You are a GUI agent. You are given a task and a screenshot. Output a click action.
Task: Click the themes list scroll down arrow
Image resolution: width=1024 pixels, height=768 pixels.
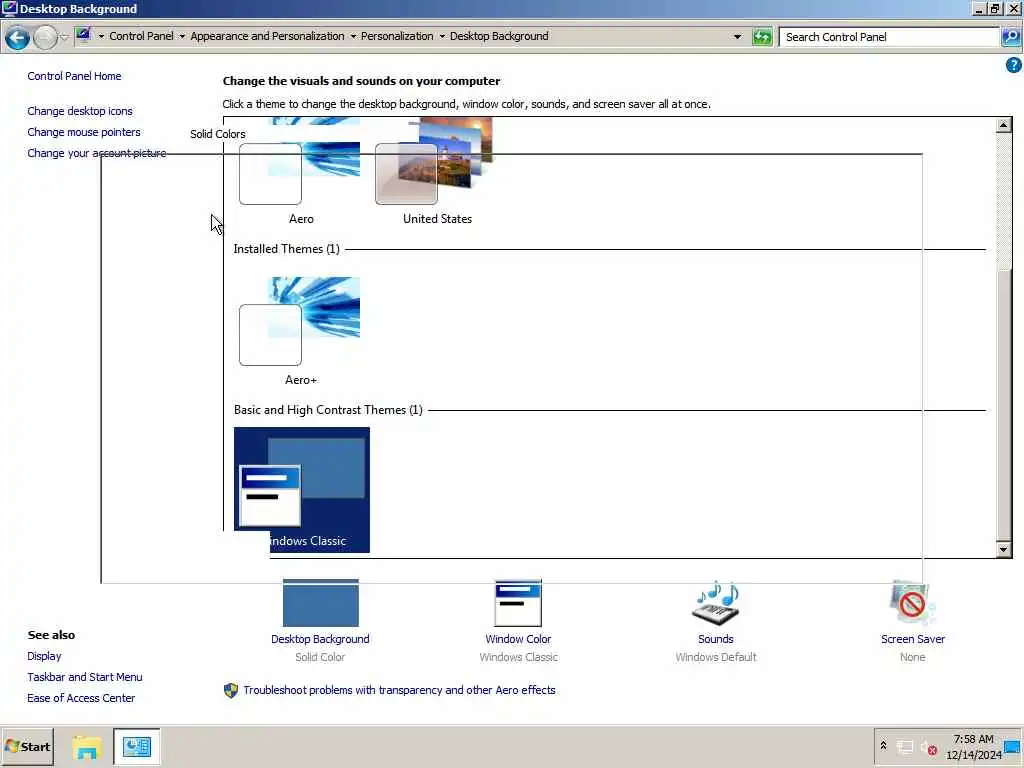click(x=1004, y=549)
